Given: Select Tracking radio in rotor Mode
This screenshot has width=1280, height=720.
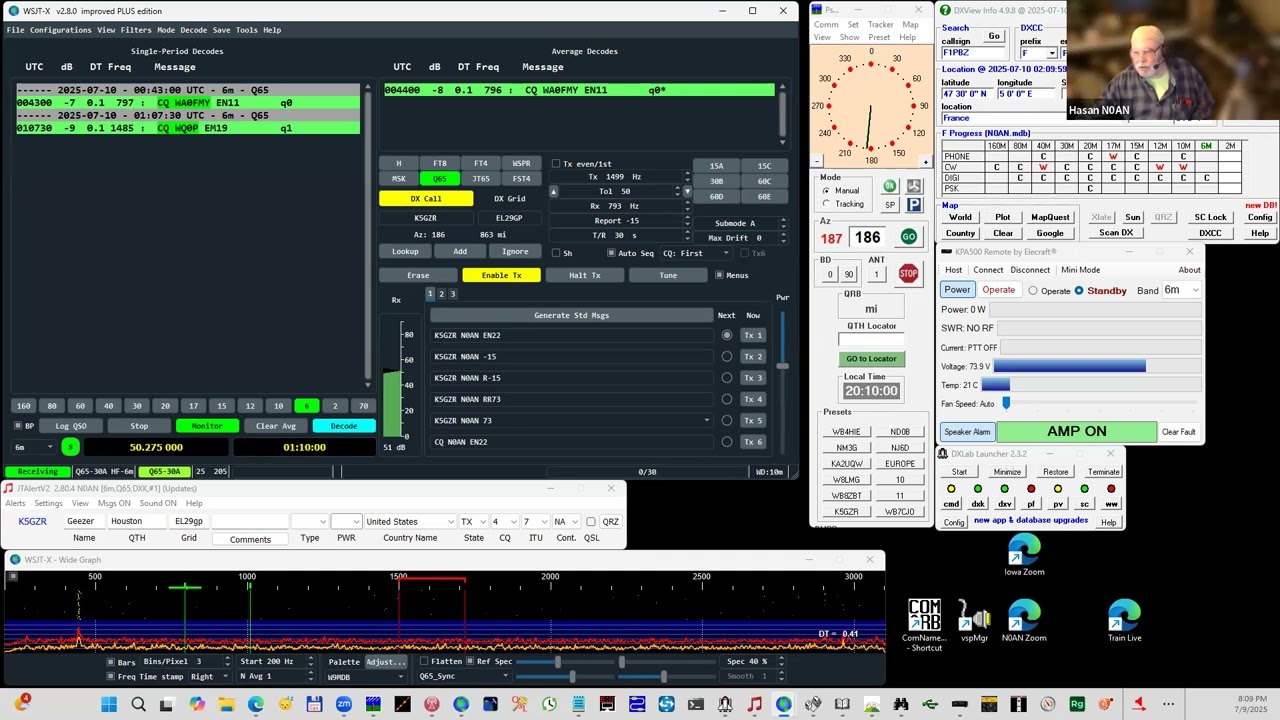Looking at the screenshot, I should click(x=826, y=204).
